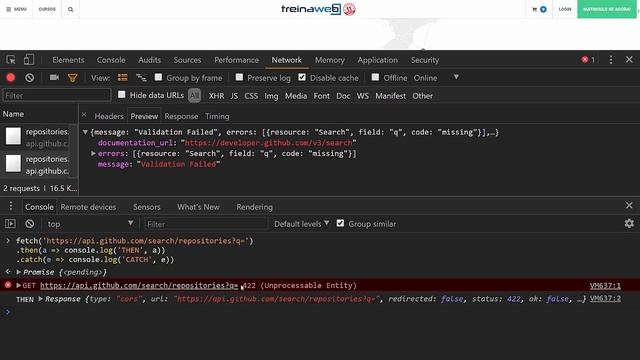The width and height of the screenshot is (640, 360).
Task: Select the second repositories request
Action: tap(39, 164)
